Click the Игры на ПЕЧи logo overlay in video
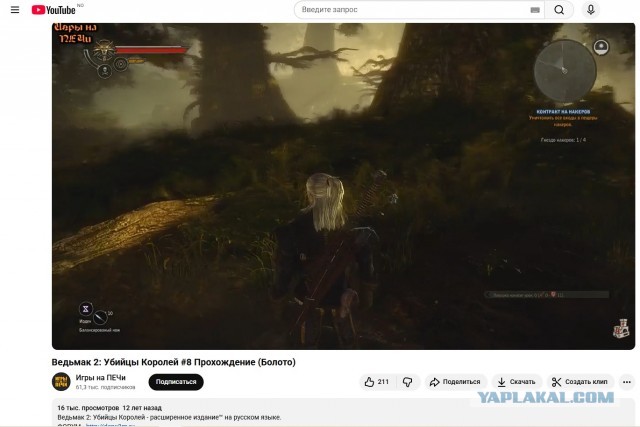The height and width of the screenshot is (427, 640). point(76,33)
